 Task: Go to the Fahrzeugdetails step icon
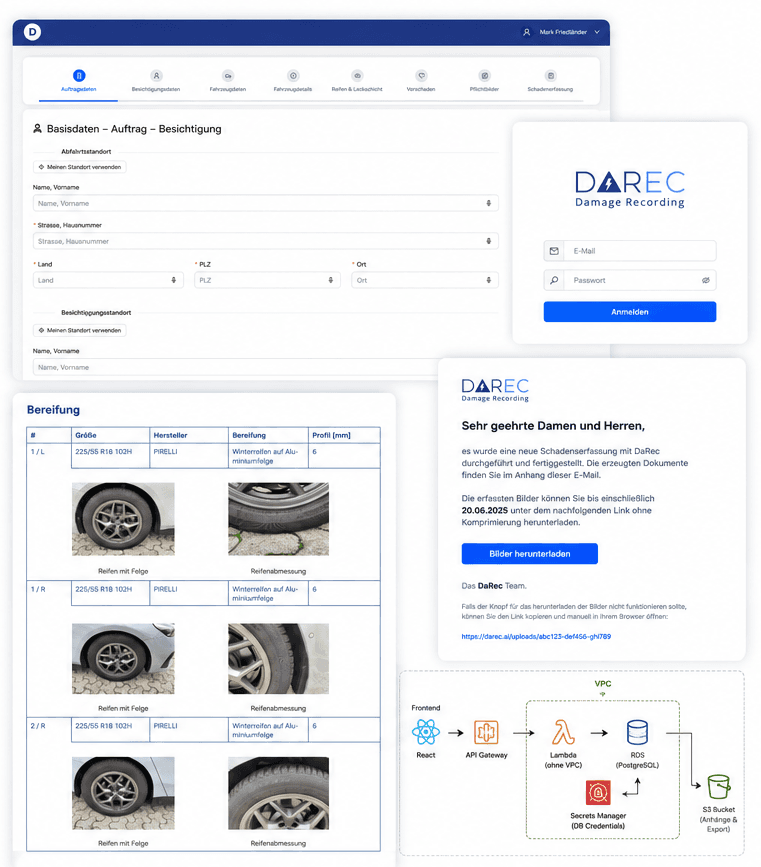click(x=293, y=76)
